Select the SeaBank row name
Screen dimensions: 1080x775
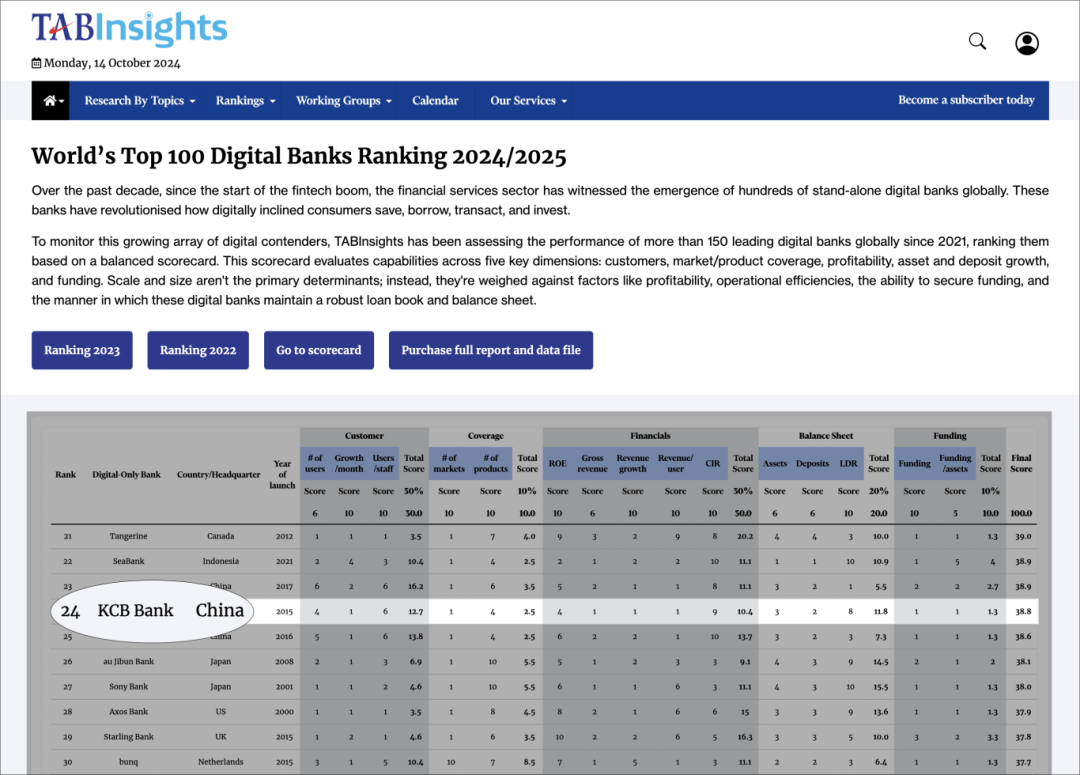(x=129, y=561)
